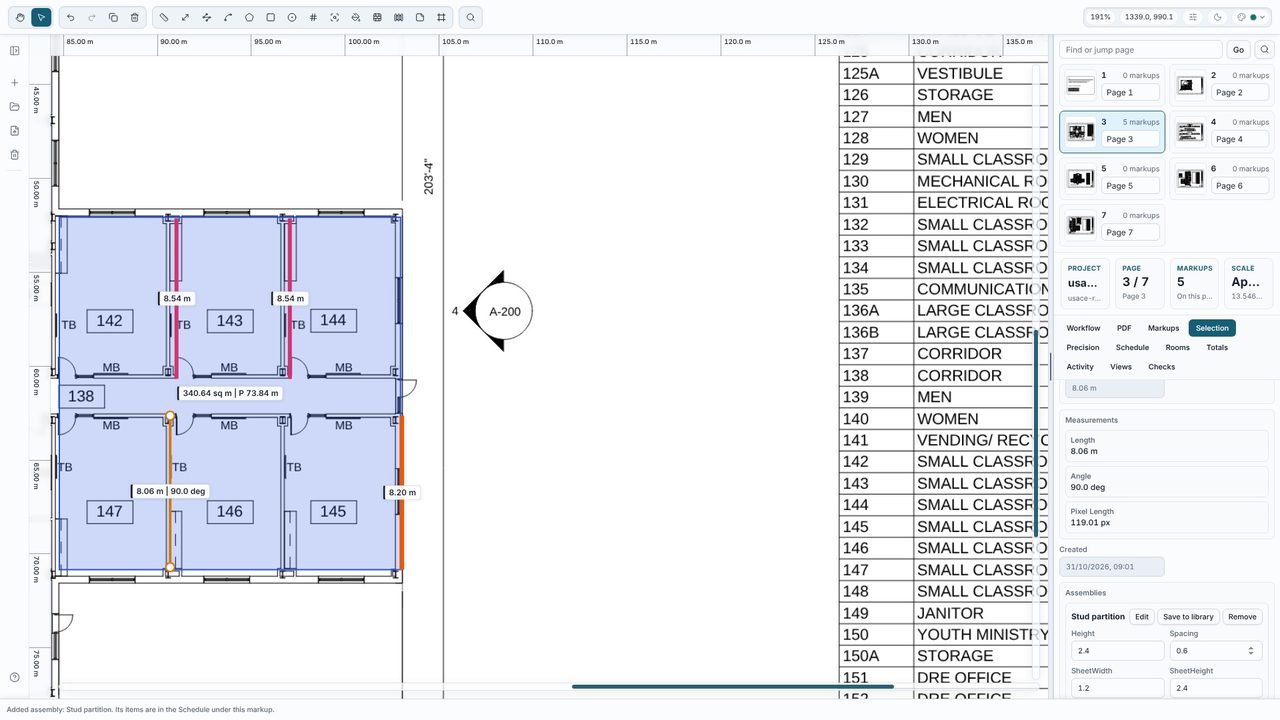
Task: Choose the rectangle area tool
Action: [270, 17]
